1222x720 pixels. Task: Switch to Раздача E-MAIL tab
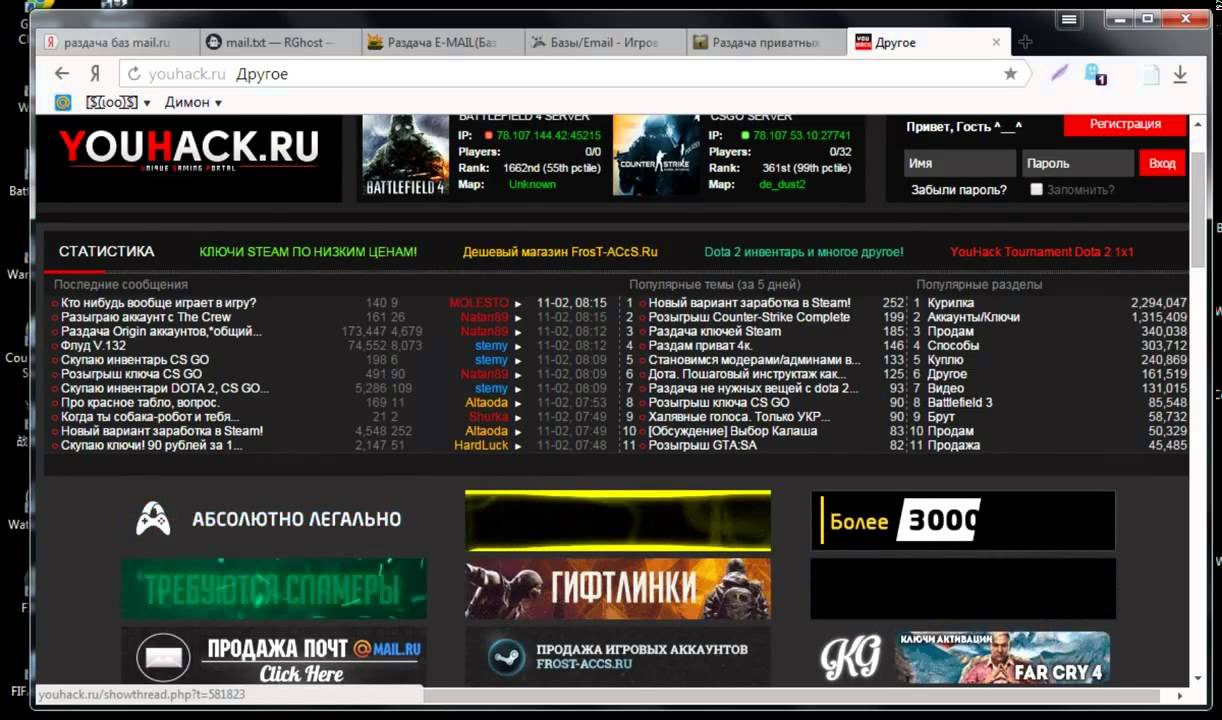coord(441,42)
